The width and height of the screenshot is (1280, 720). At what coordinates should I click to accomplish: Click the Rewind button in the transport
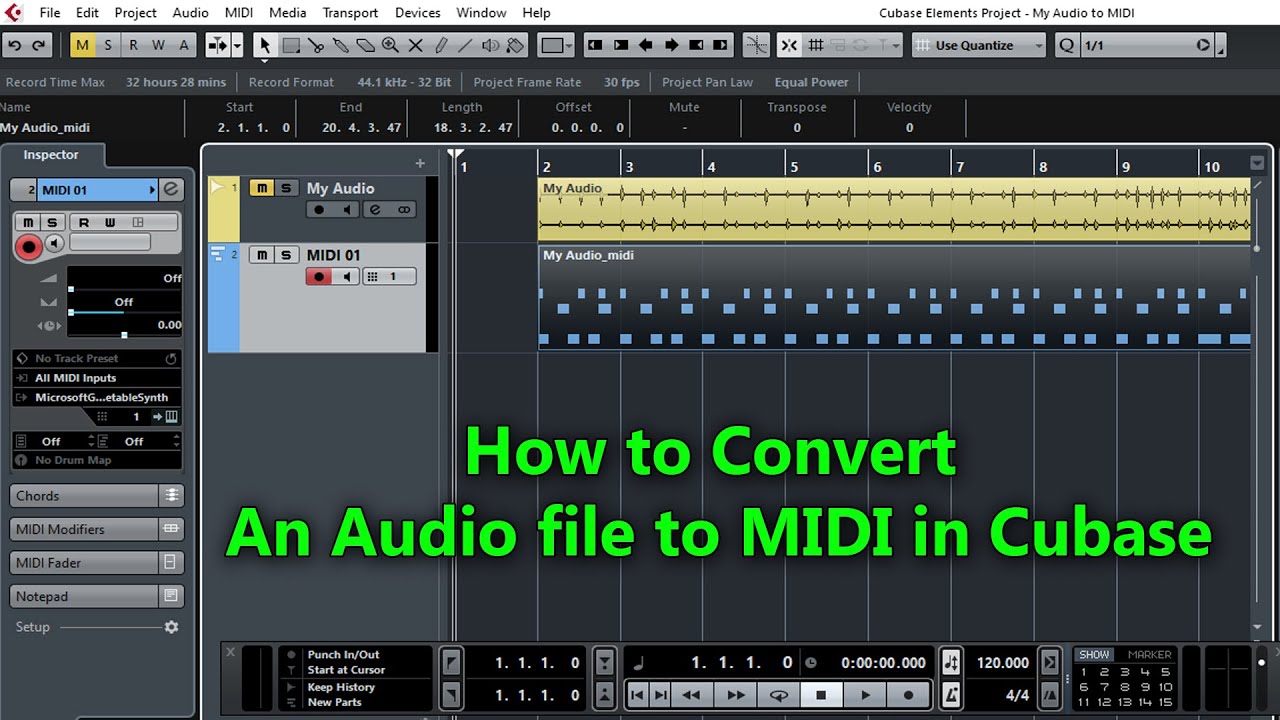[691, 695]
